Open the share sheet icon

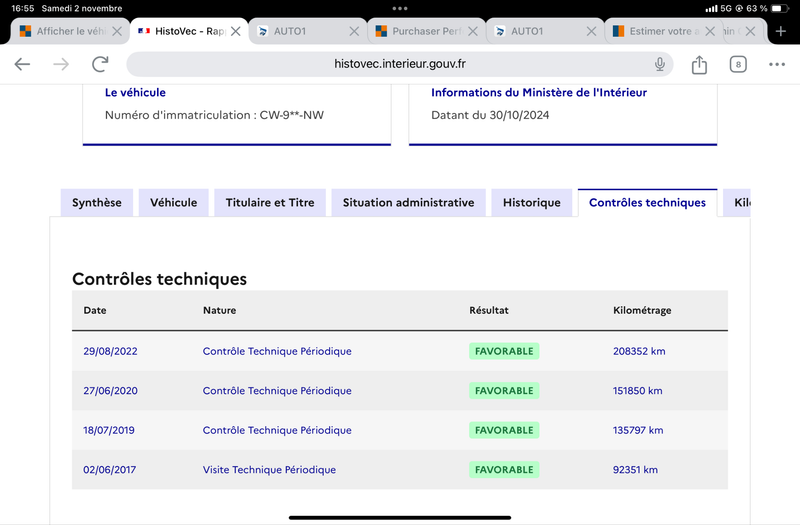click(699, 64)
